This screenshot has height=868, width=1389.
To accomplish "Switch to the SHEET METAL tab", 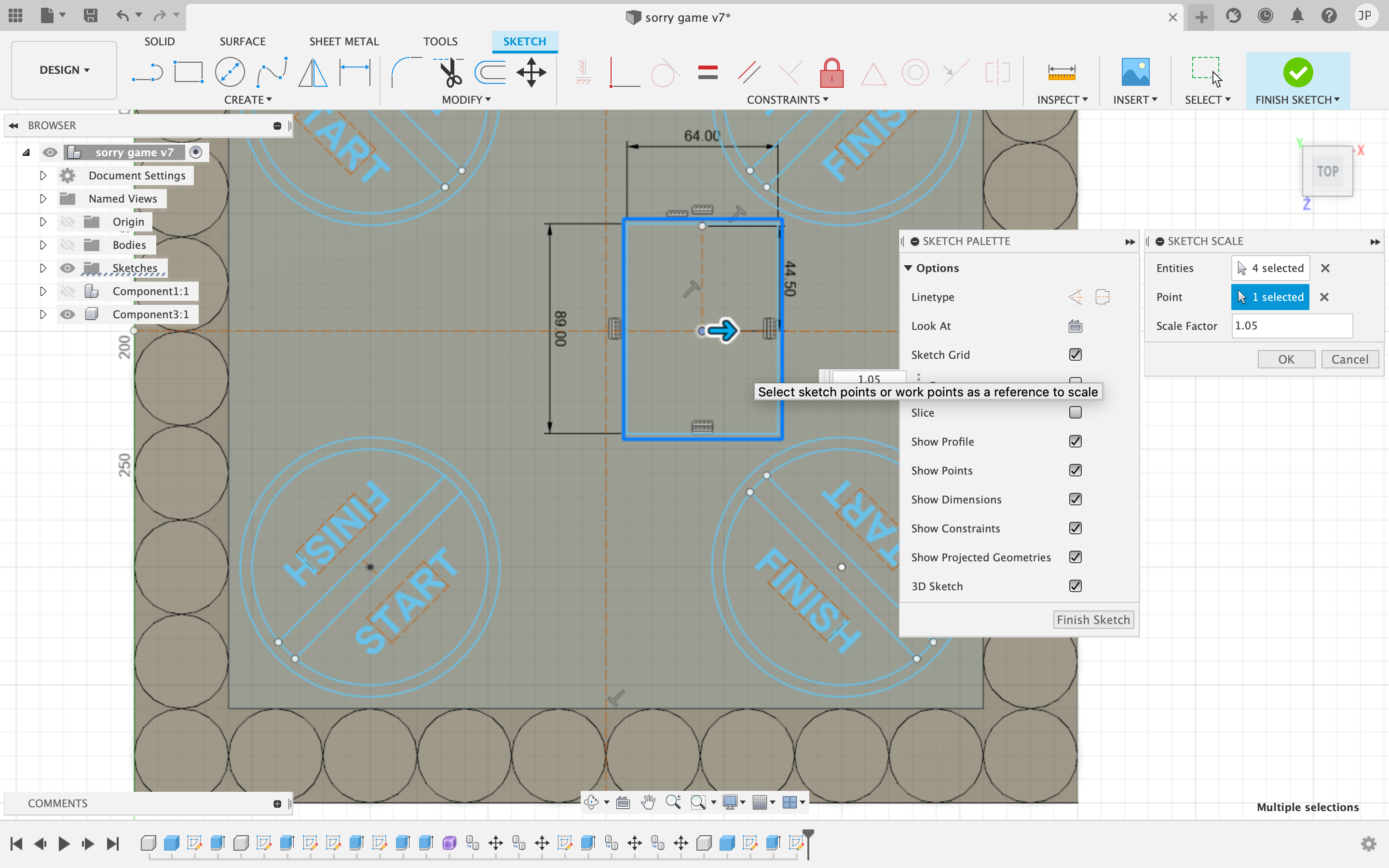I will [344, 41].
